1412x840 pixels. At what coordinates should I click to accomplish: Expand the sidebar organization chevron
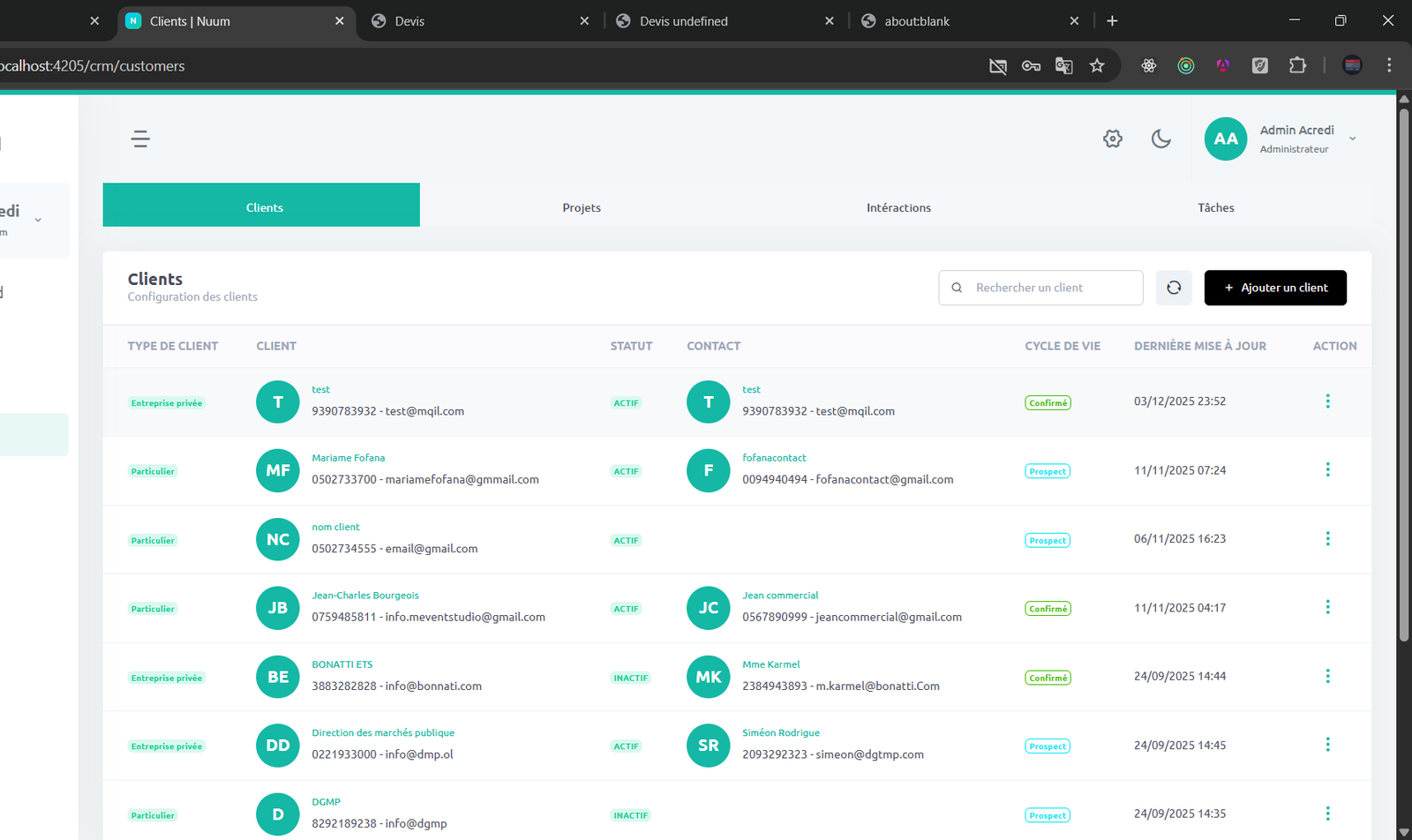[38, 220]
